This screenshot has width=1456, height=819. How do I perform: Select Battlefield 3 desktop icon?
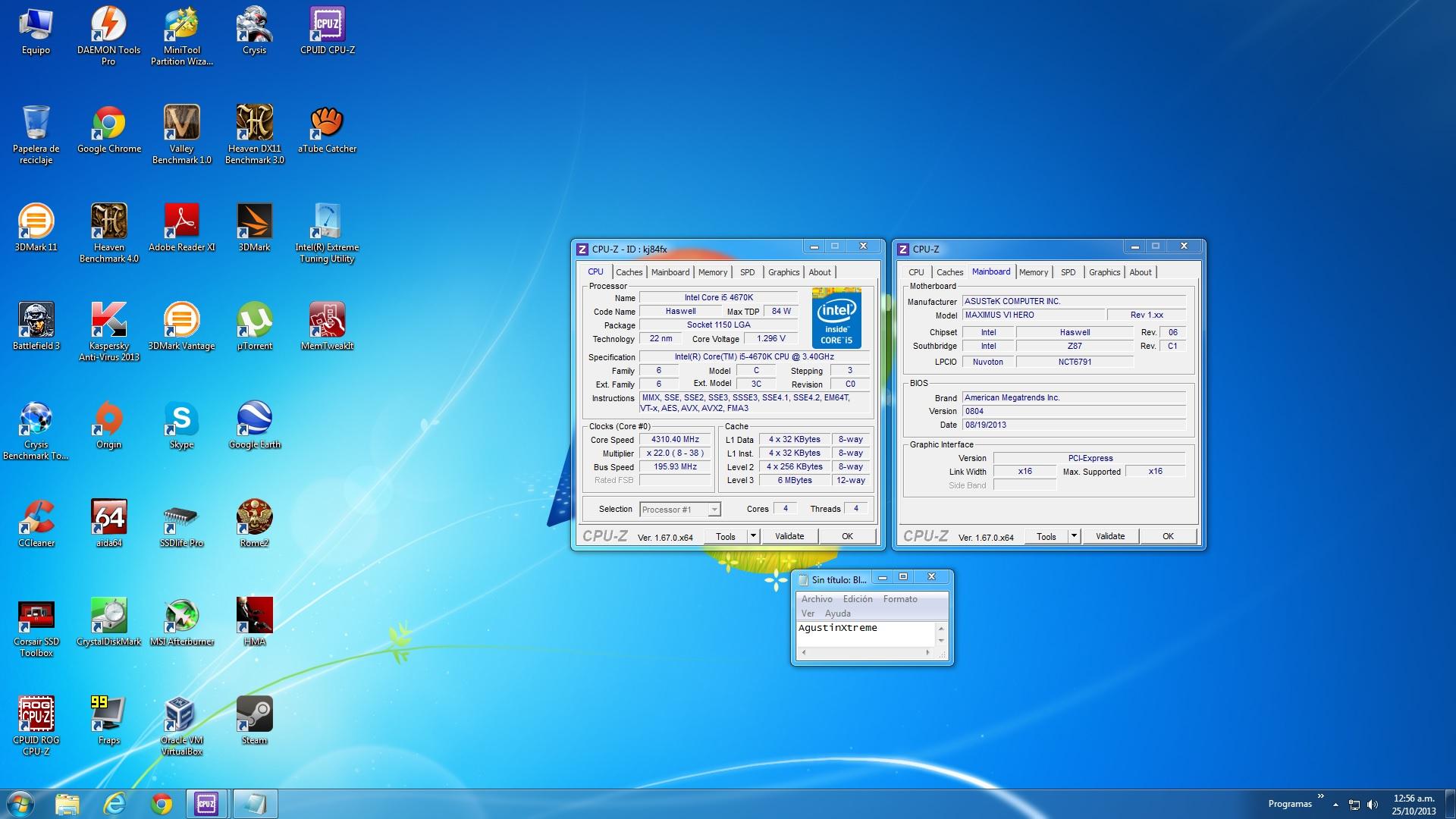[x=36, y=328]
